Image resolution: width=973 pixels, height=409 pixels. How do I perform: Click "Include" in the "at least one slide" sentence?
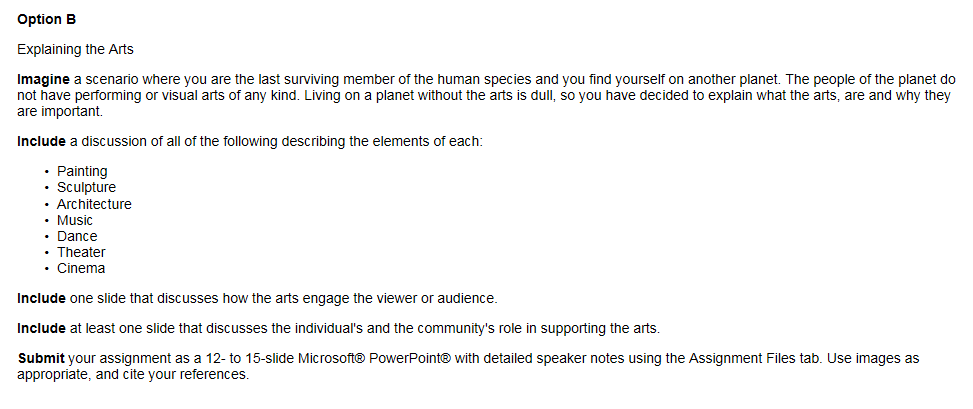[41, 328]
